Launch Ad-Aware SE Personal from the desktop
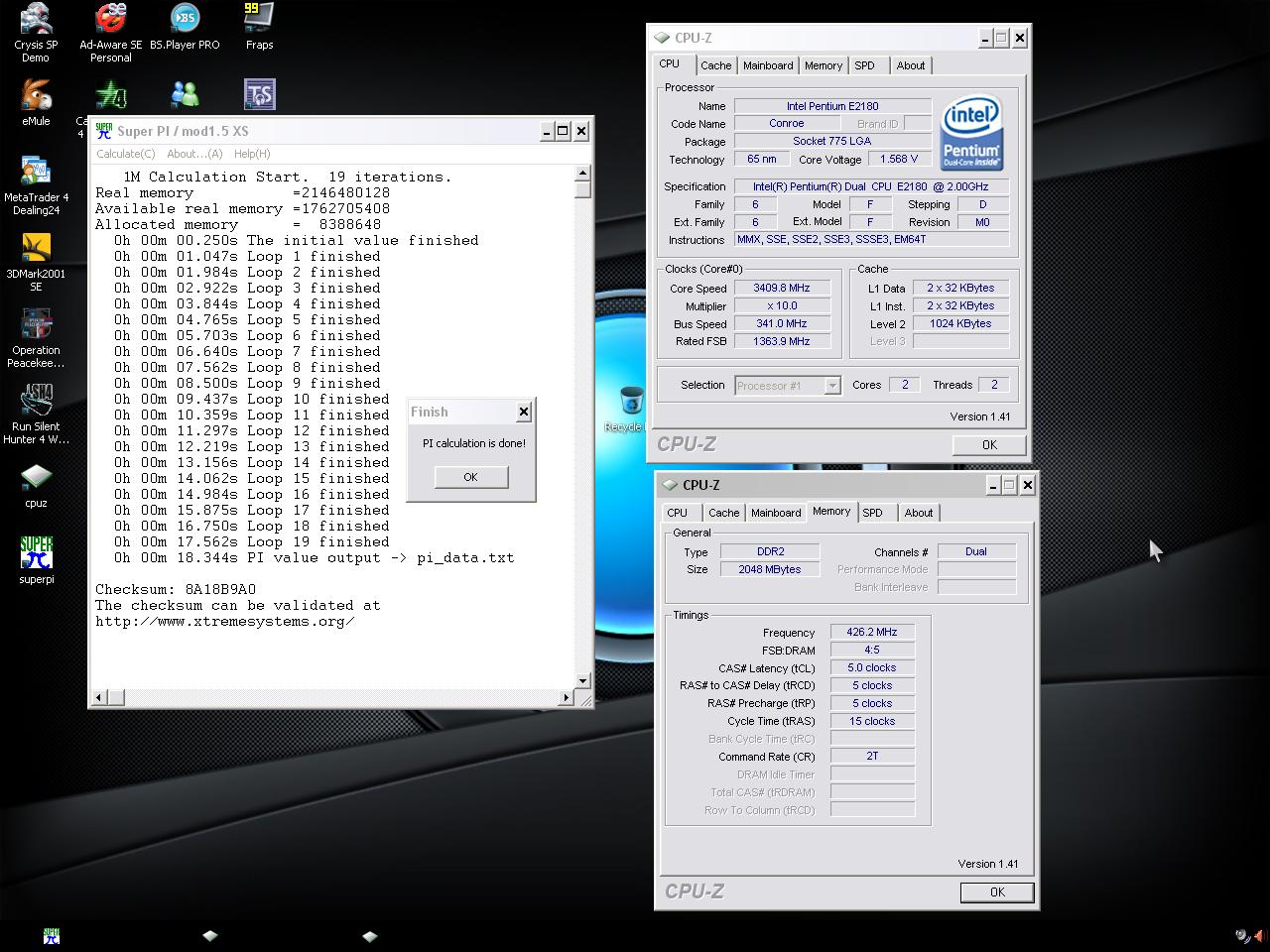The height and width of the screenshot is (952, 1270). click(x=110, y=33)
